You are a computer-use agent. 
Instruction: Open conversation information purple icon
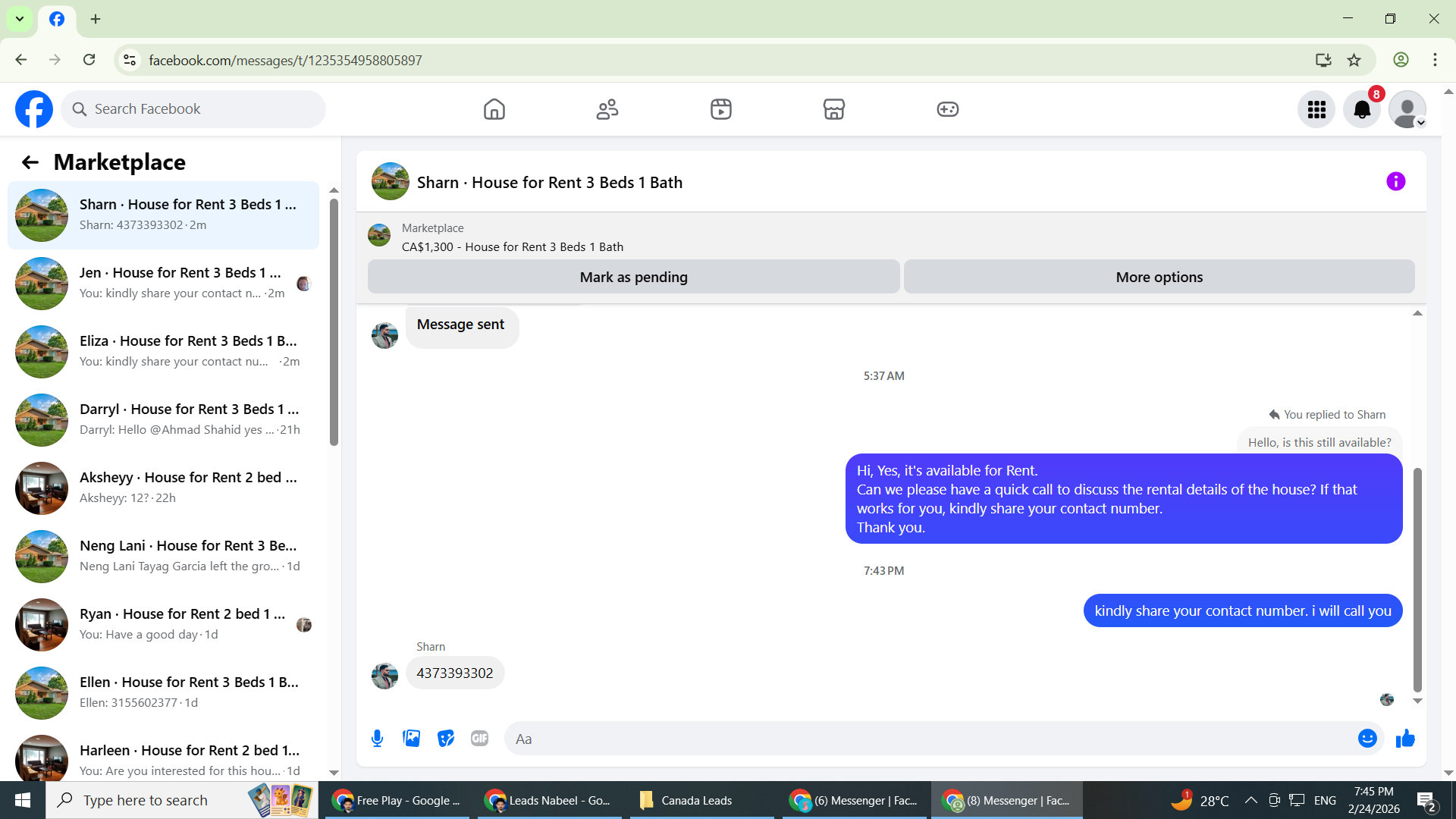click(1395, 182)
